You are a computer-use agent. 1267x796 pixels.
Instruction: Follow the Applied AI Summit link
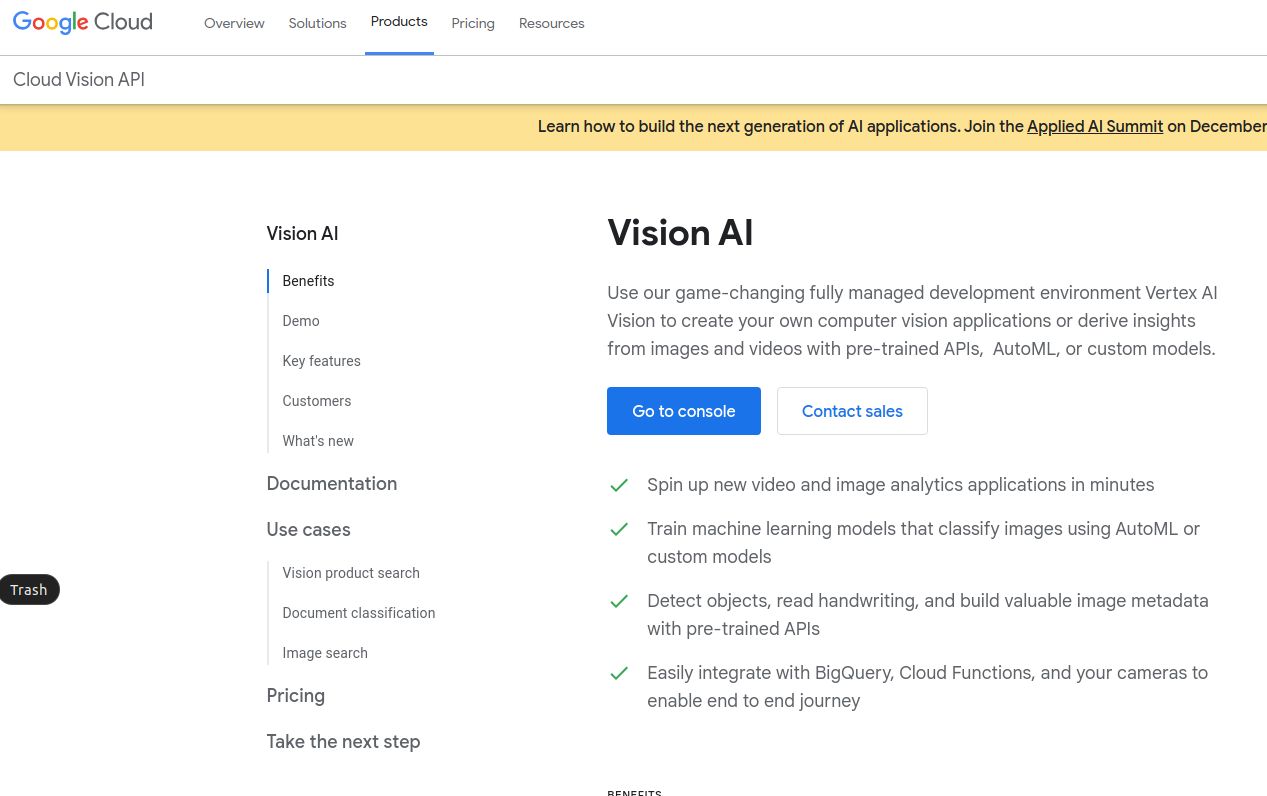(x=1095, y=126)
